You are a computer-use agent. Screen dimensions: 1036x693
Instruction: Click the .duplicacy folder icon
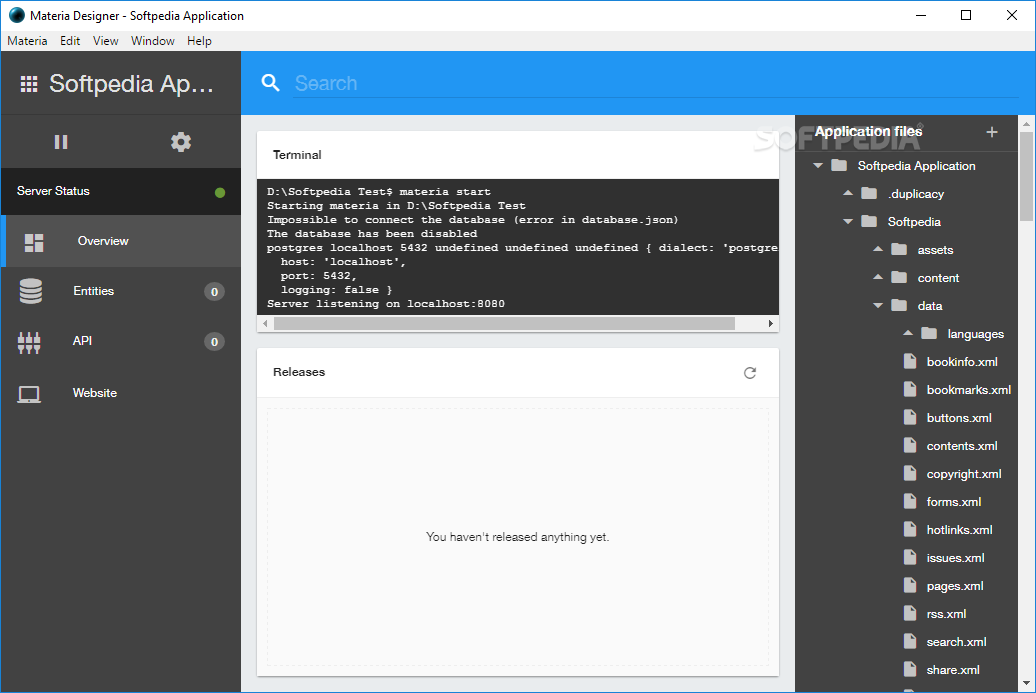869,193
